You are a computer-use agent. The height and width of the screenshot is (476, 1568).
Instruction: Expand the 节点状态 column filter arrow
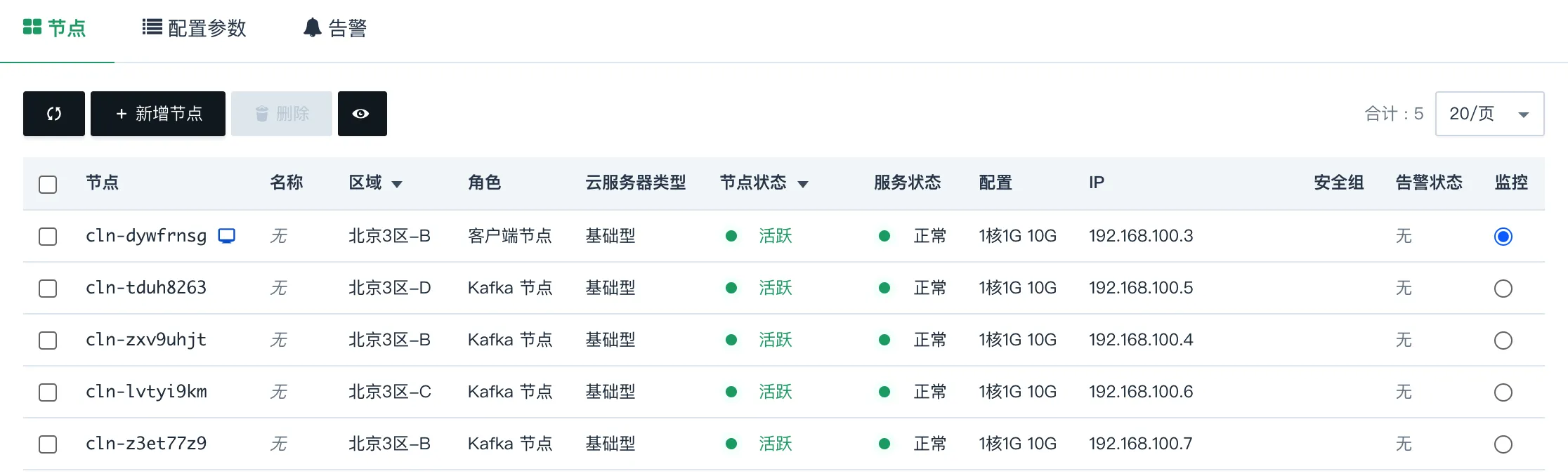click(x=803, y=185)
